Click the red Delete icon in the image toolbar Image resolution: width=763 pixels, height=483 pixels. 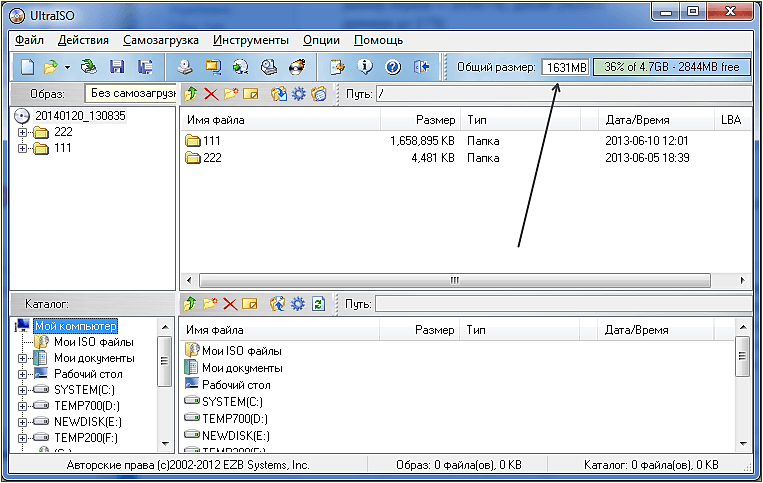click(211, 94)
